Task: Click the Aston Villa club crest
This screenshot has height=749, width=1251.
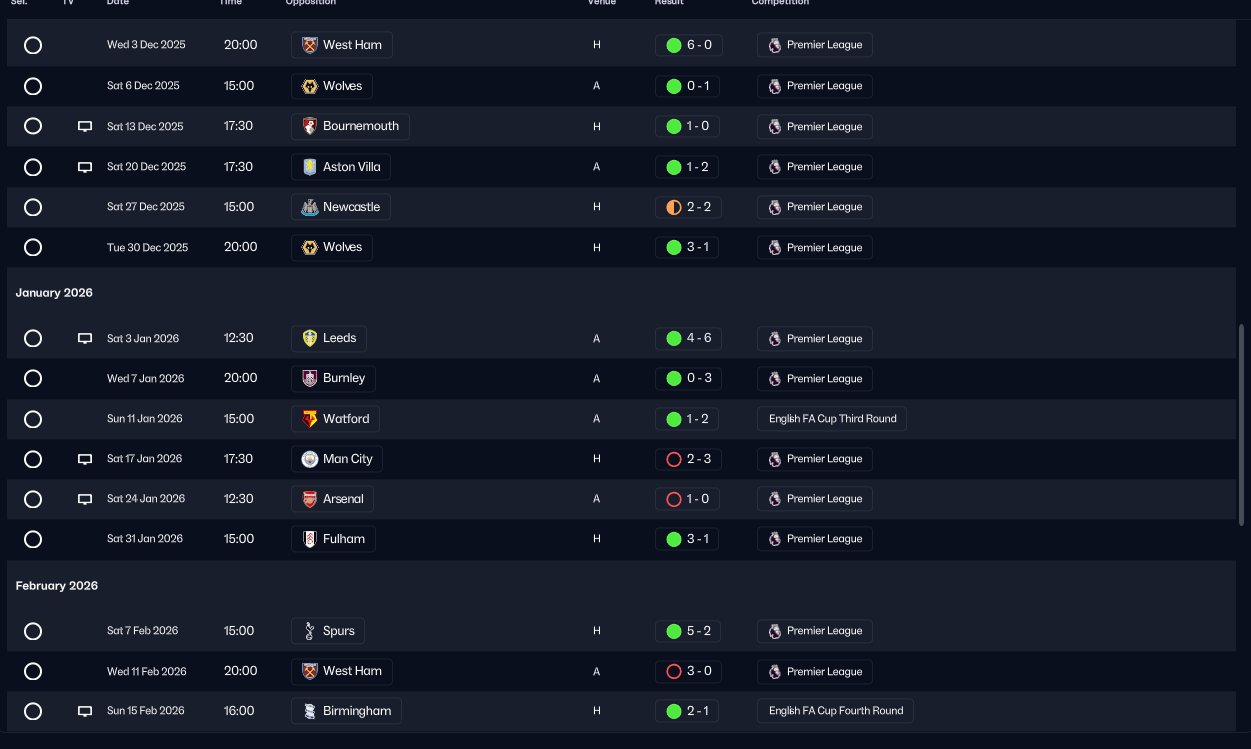Action: pos(309,167)
